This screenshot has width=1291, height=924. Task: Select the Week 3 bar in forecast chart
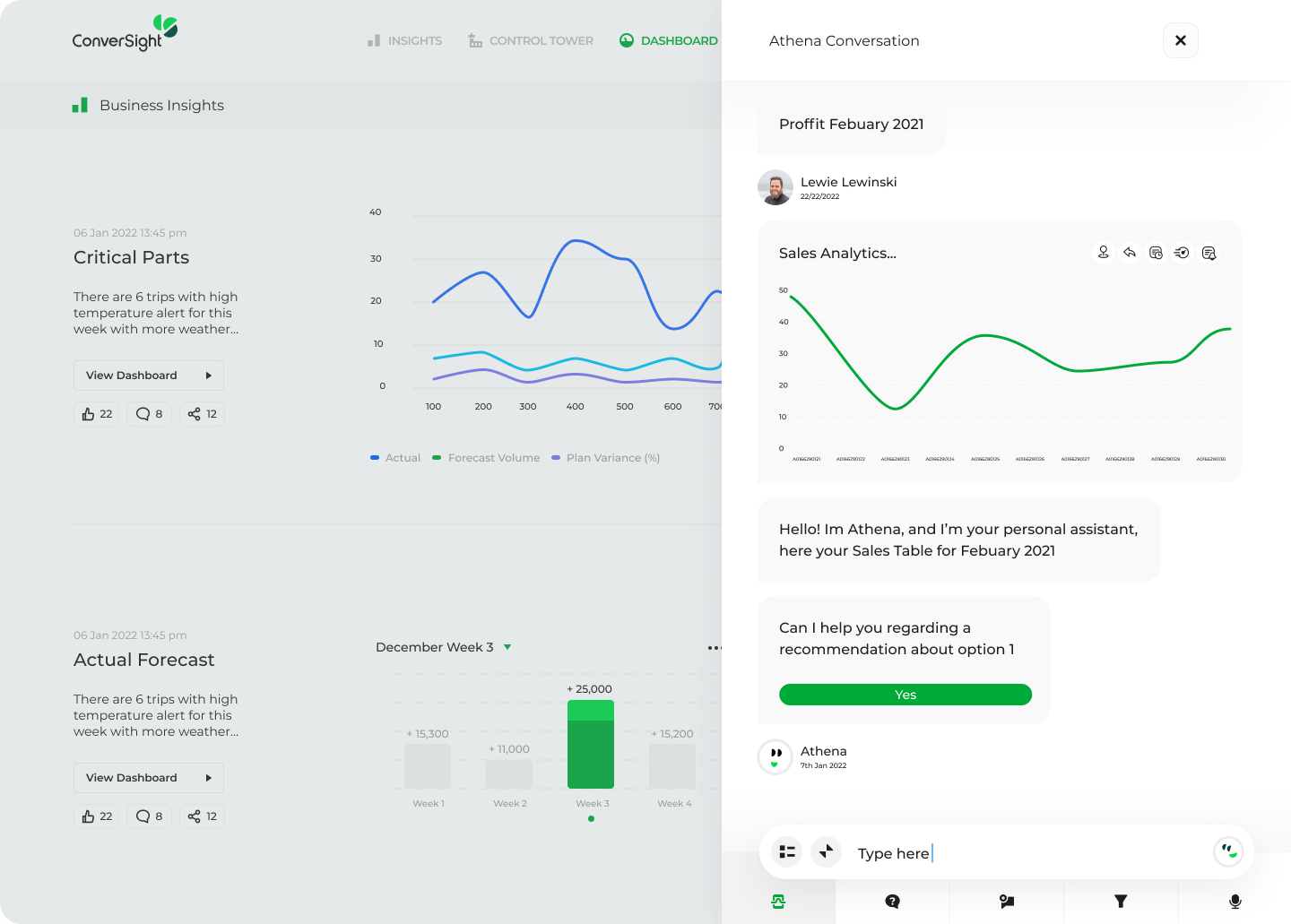click(x=591, y=744)
